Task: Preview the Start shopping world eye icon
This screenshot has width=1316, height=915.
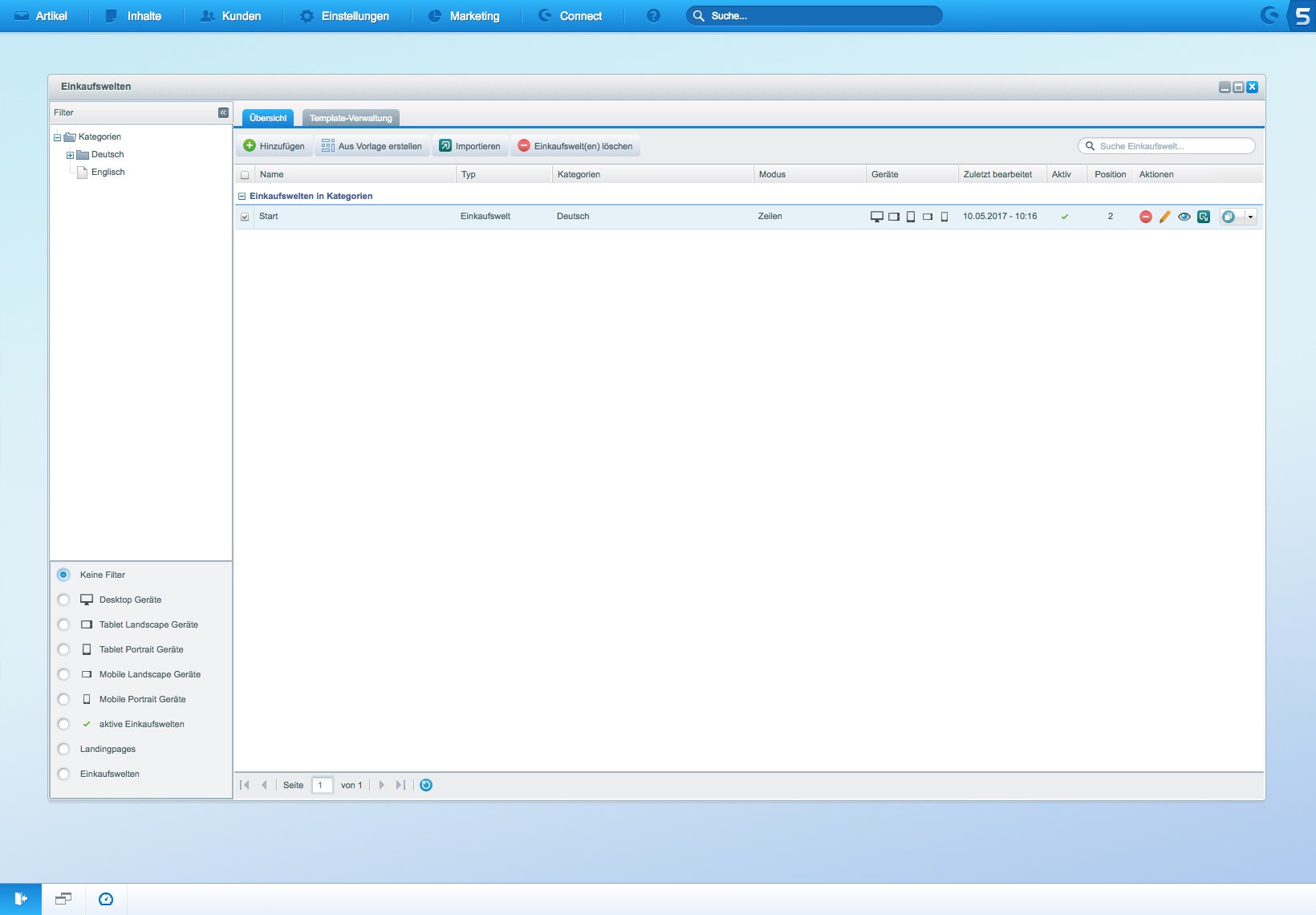Action: (x=1184, y=217)
